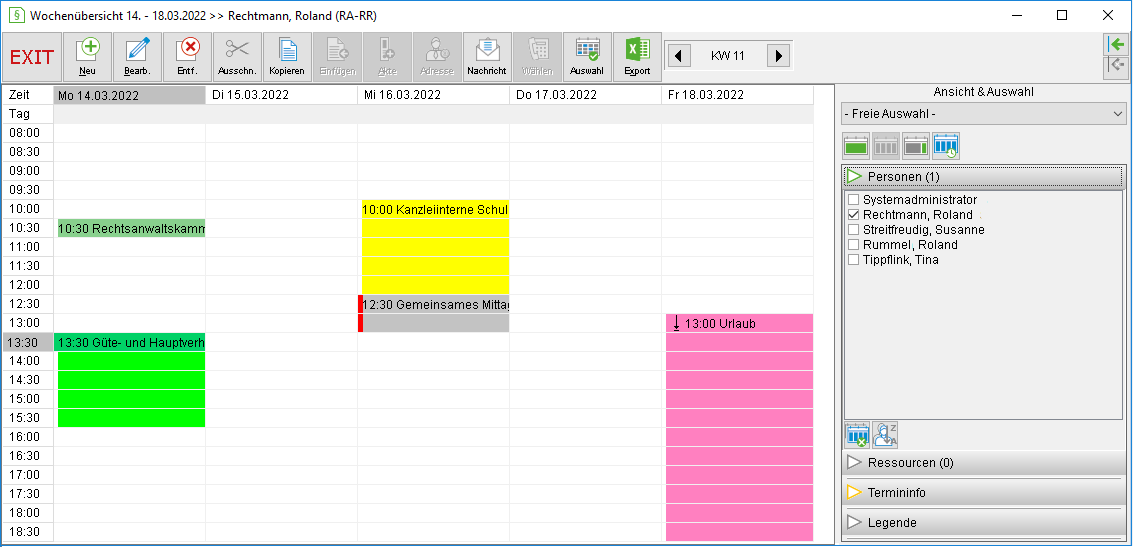Check Streitfreudig, Susanne checkbox
This screenshot has height=547, width=1133.
pos(853,230)
